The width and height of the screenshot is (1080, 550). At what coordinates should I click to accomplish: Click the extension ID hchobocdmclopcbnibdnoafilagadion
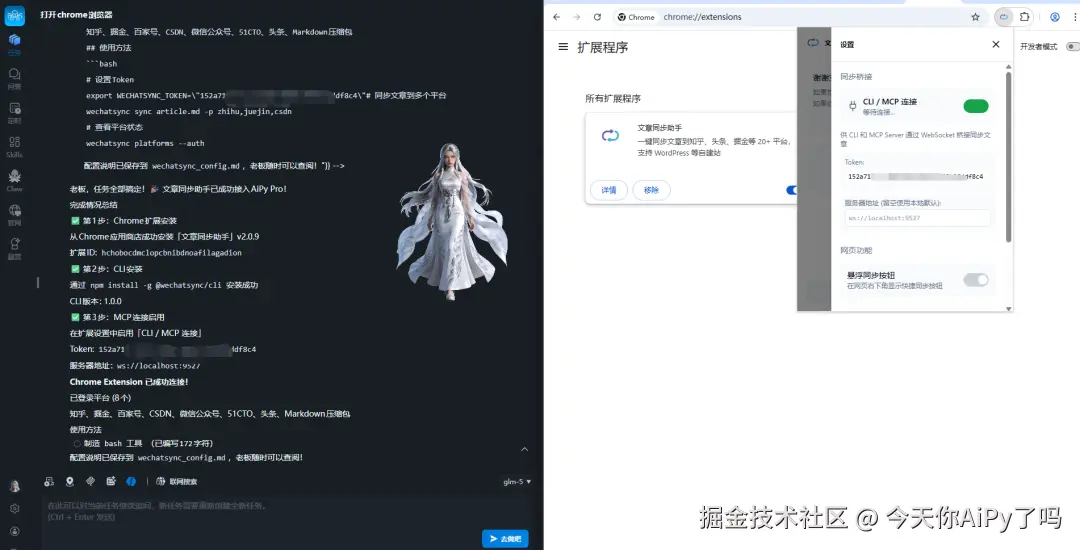click(171, 253)
